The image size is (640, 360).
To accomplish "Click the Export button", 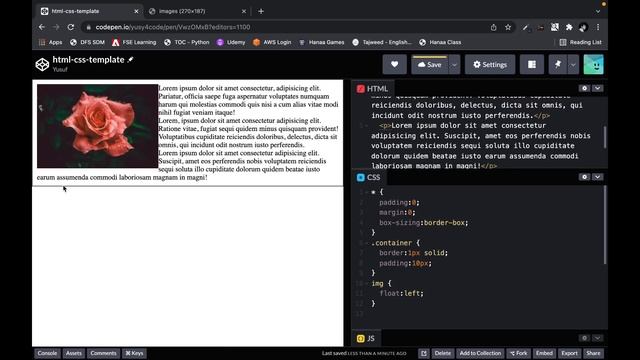I will pos(569,353).
